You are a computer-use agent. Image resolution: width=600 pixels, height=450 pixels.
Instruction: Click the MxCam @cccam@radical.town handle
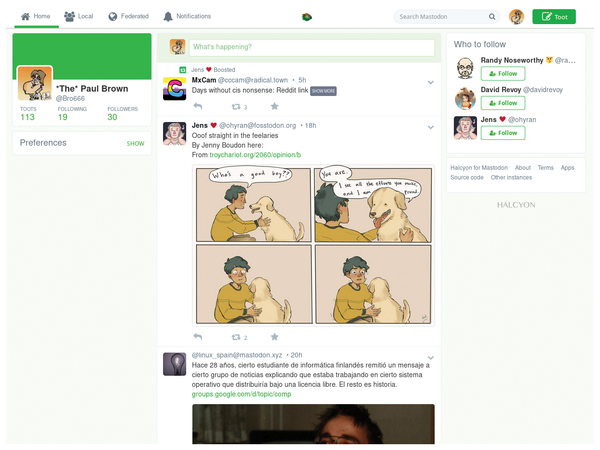(253, 80)
